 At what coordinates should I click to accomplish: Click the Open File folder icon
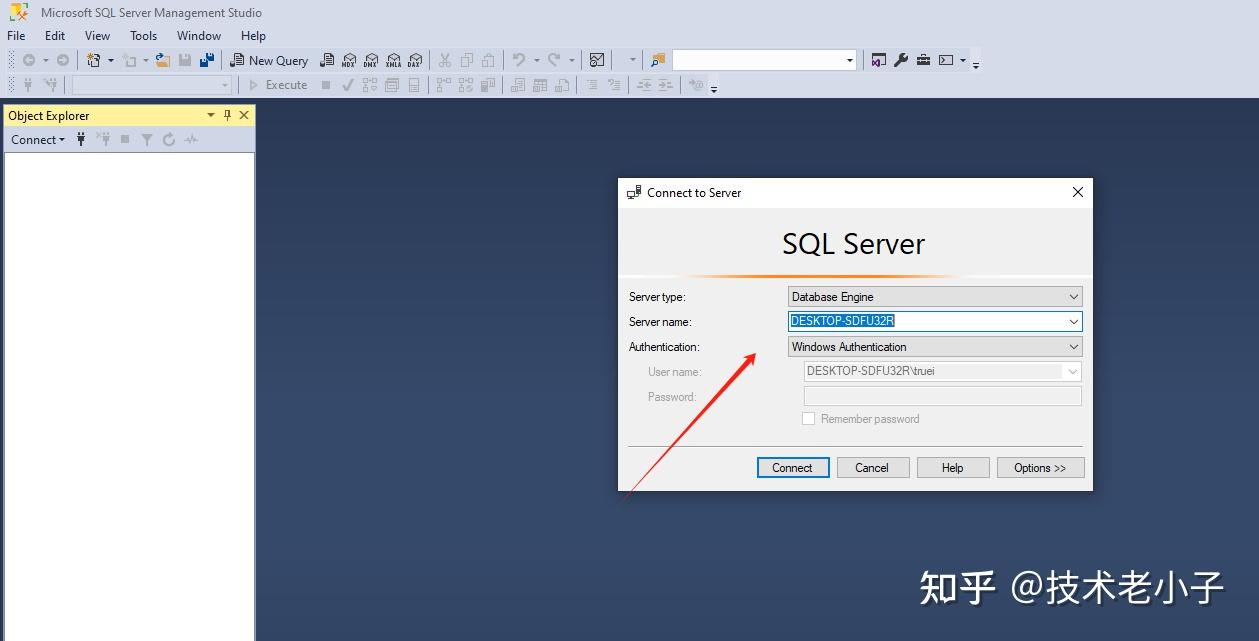pyautogui.click(x=162, y=60)
